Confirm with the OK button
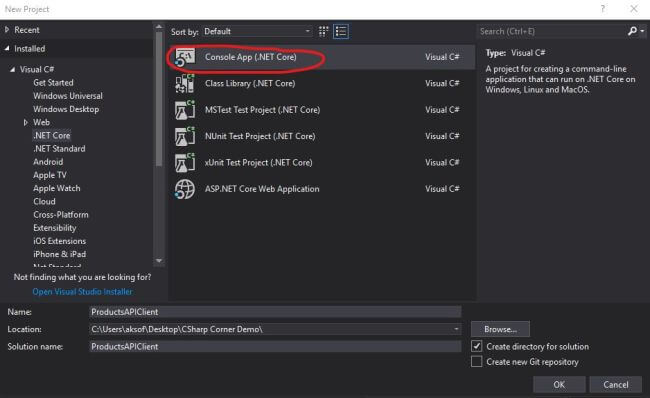The image size is (650, 398). [559, 385]
